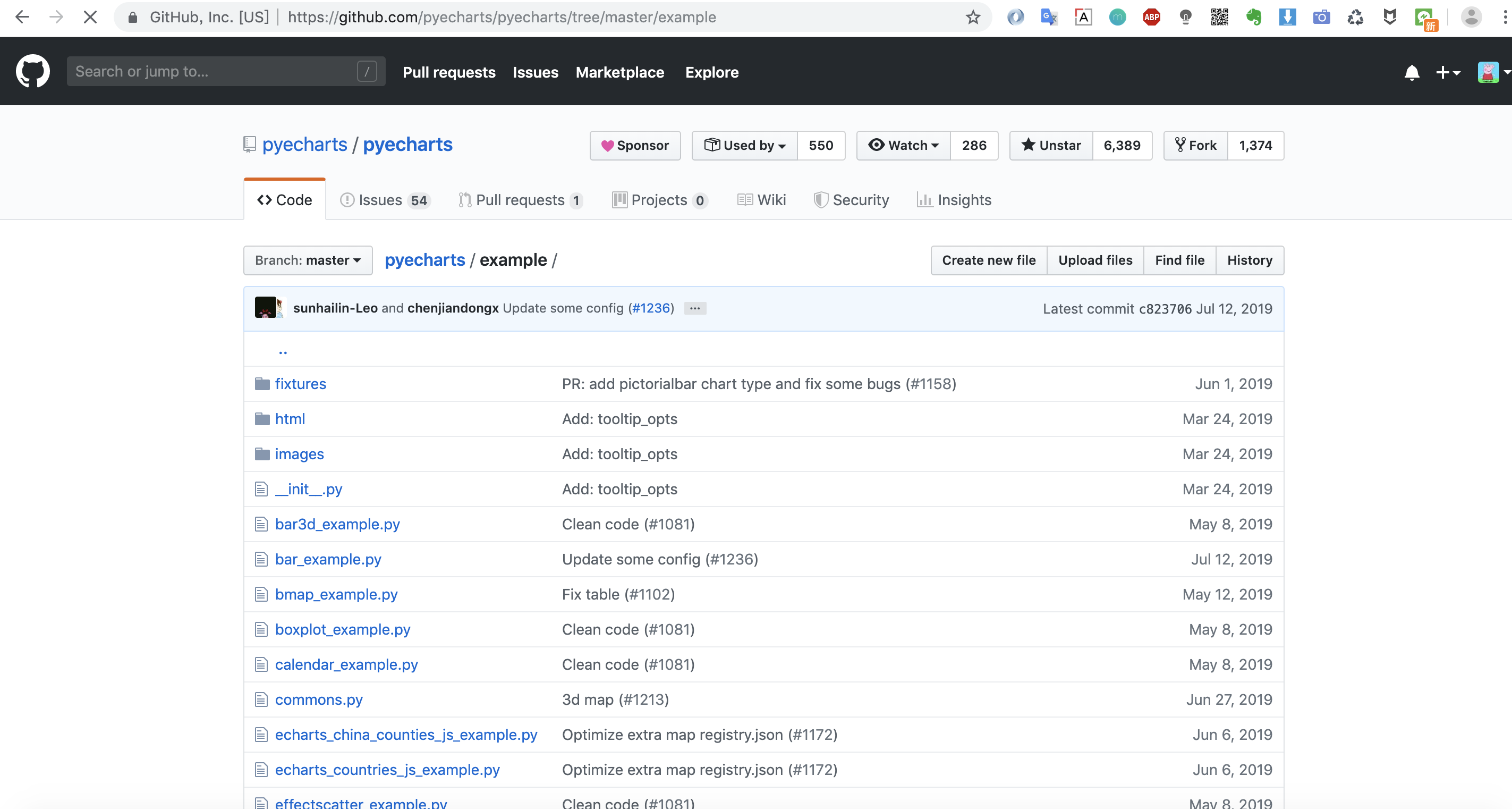The image size is (1512, 809).
Task: Open the plus create-new dropdown
Action: 1447,72
